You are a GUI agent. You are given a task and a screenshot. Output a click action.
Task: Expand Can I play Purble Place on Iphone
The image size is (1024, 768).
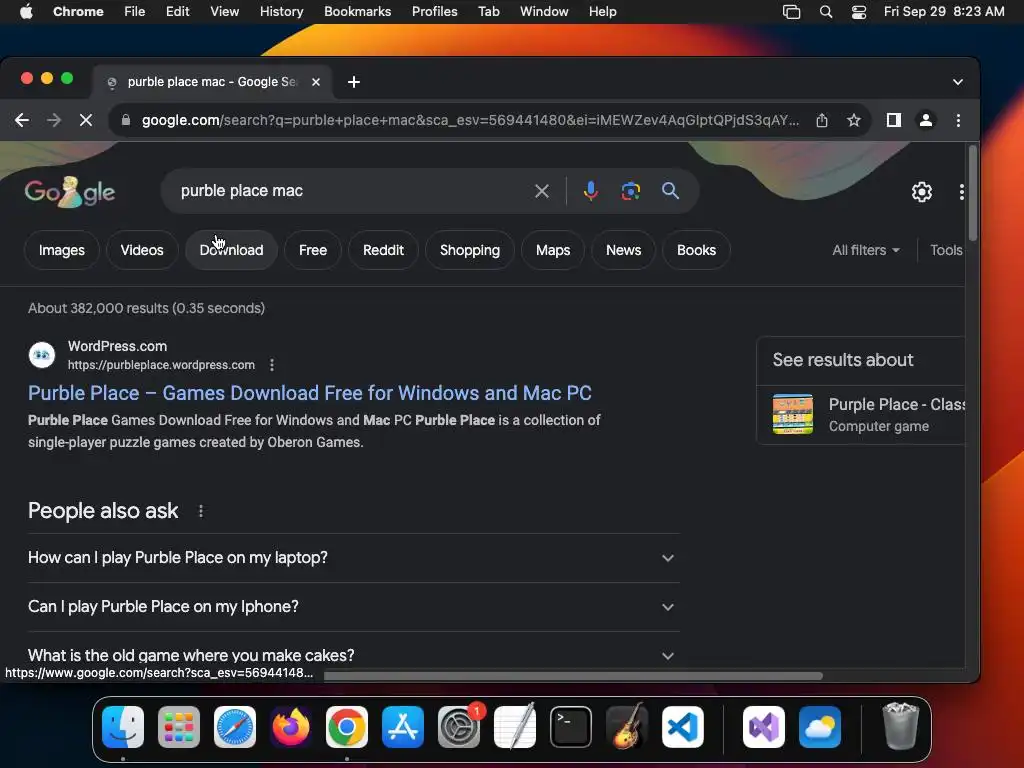pos(353,607)
